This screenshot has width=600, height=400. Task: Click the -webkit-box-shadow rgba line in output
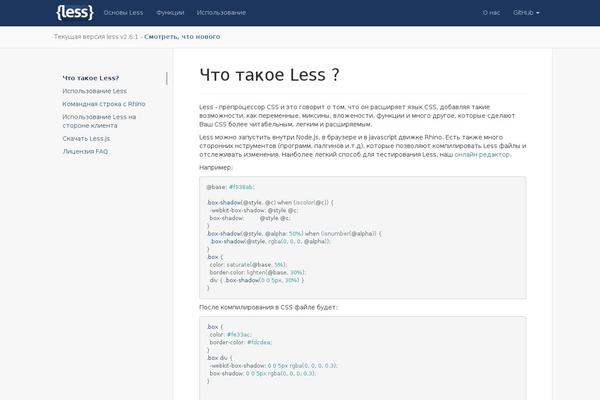[x=274, y=366]
